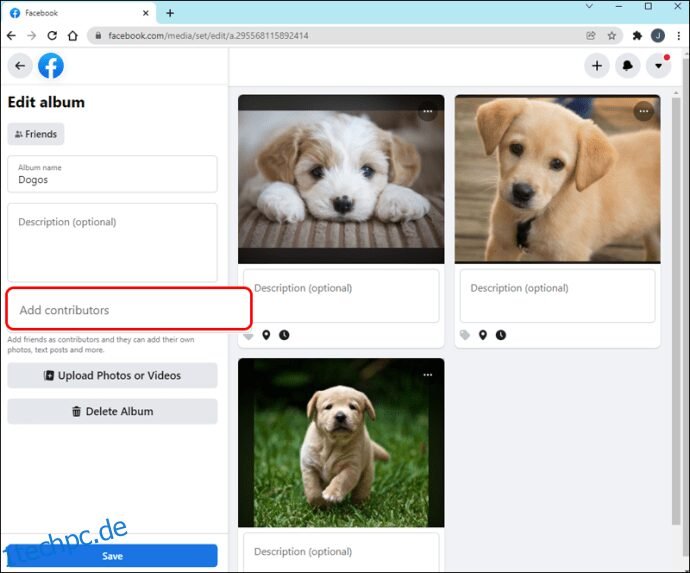690x573 pixels.
Task: Change date of the white puppy photo
Action: point(284,335)
